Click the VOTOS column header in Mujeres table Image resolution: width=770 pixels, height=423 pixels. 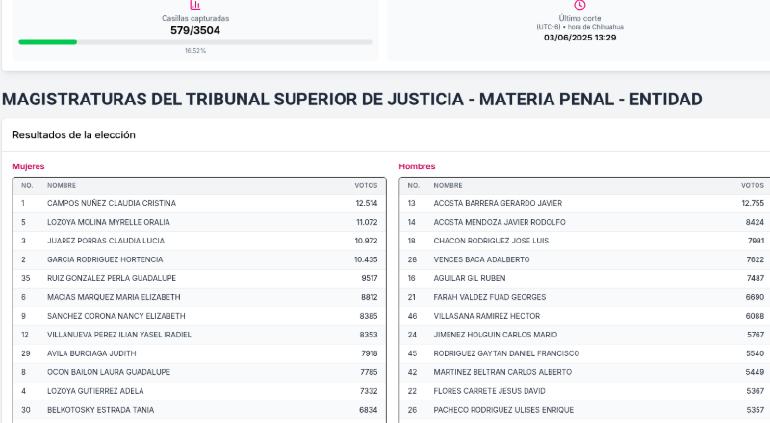click(366, 186)
